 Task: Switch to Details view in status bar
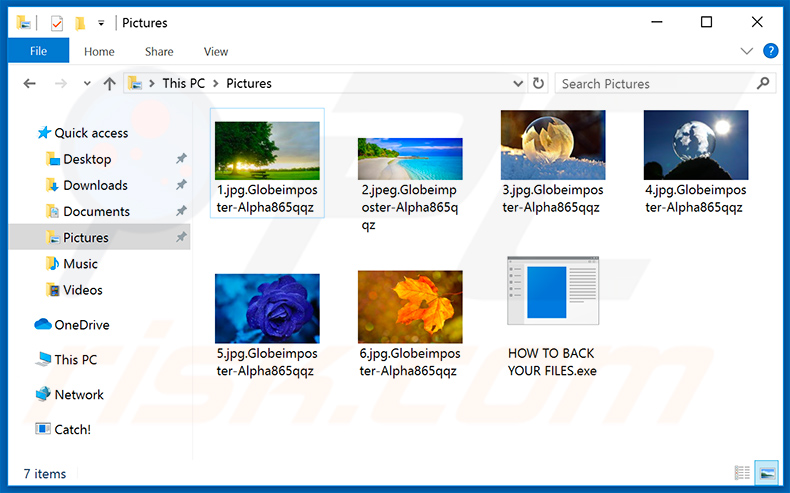(742, 473)
